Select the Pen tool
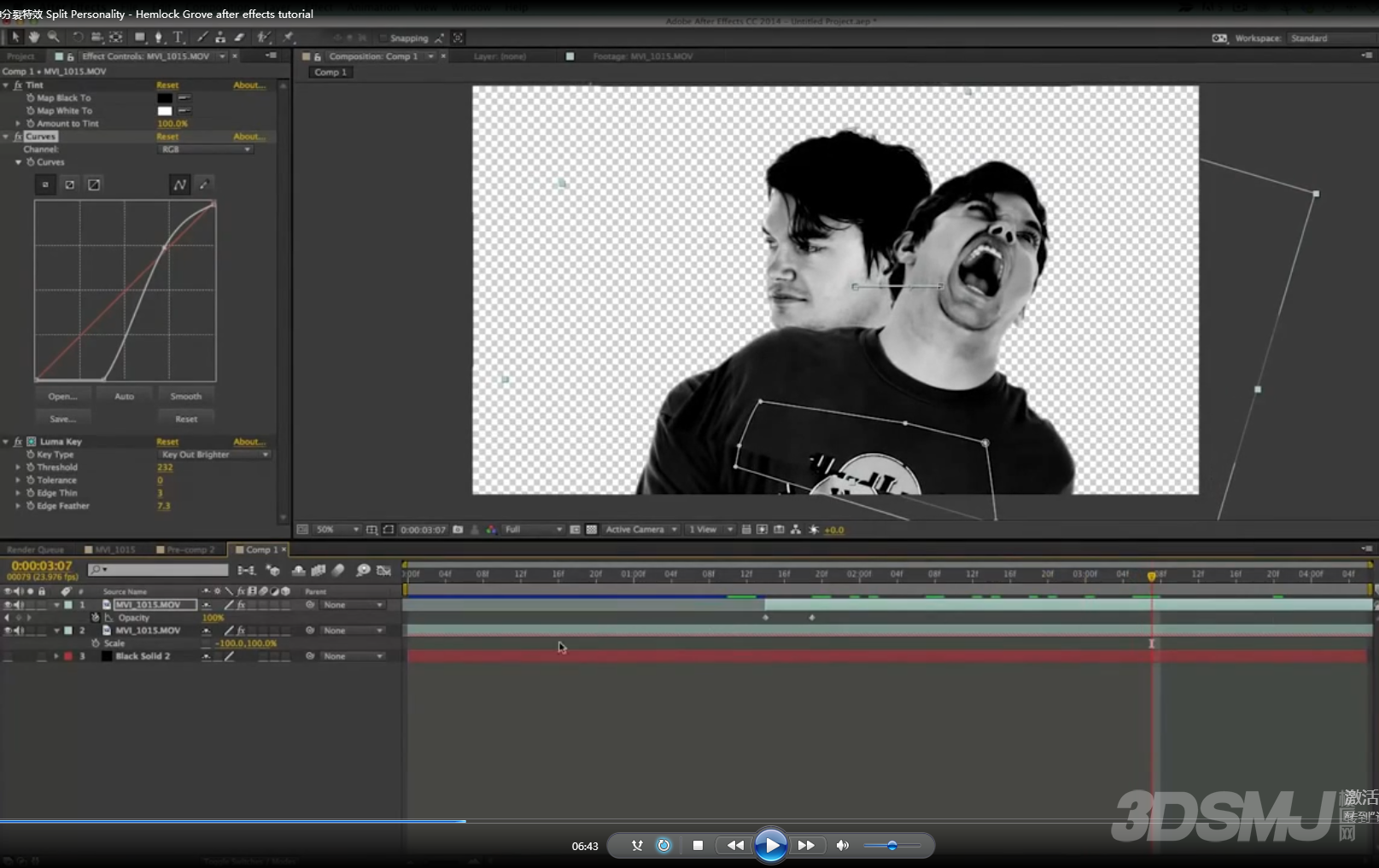1379x868 pixels. 159,38
